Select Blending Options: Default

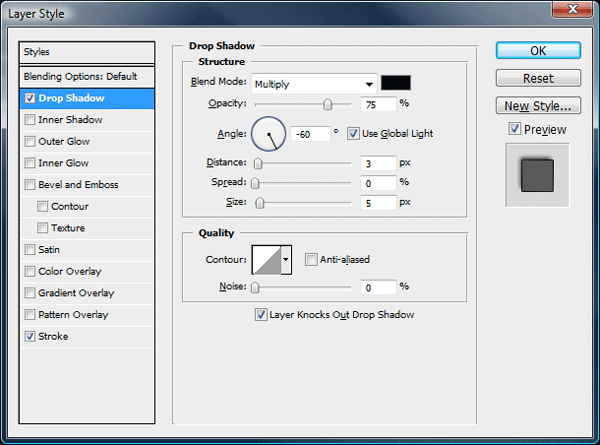(x=87, y=77)
